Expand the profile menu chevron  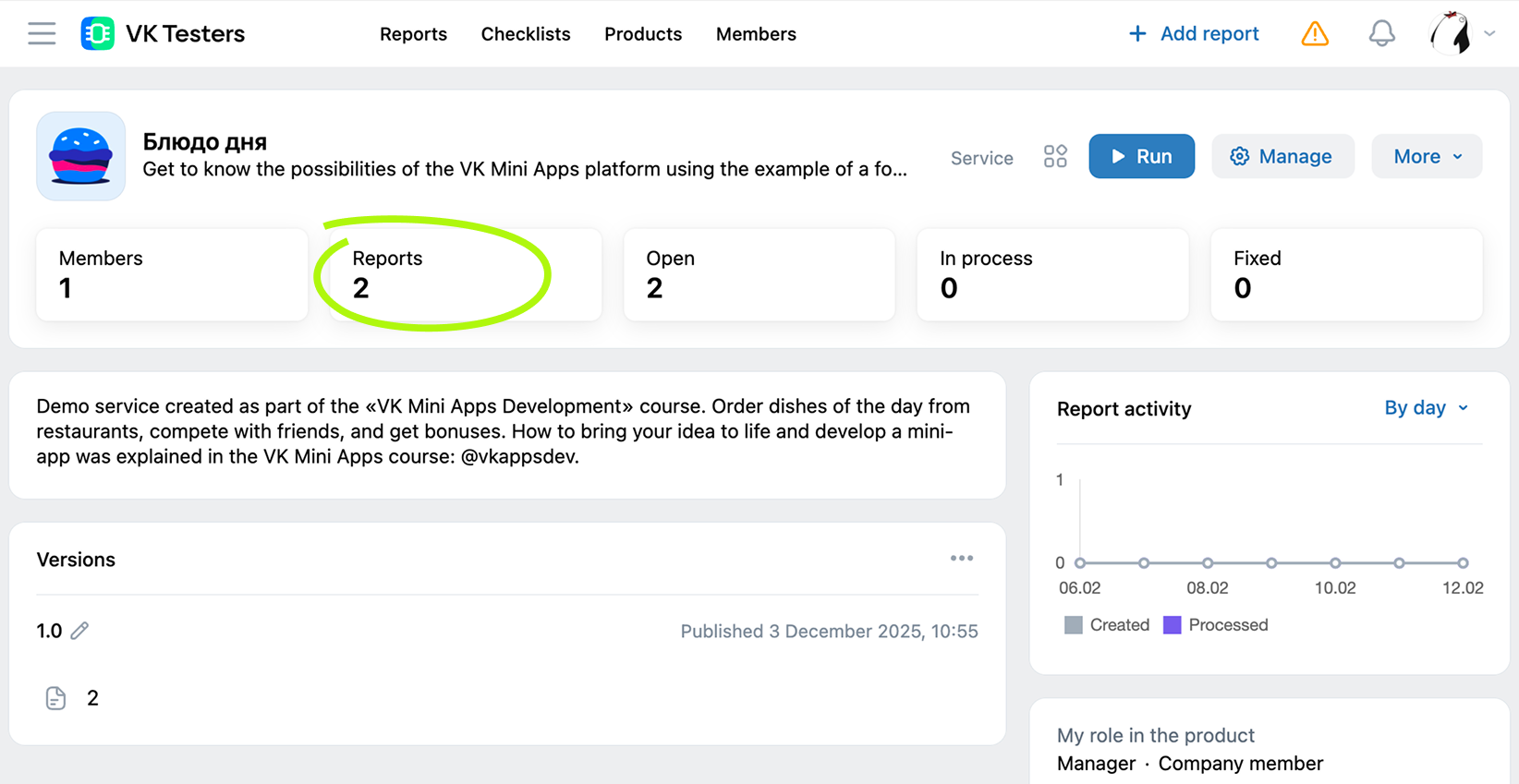(1489, 33)
